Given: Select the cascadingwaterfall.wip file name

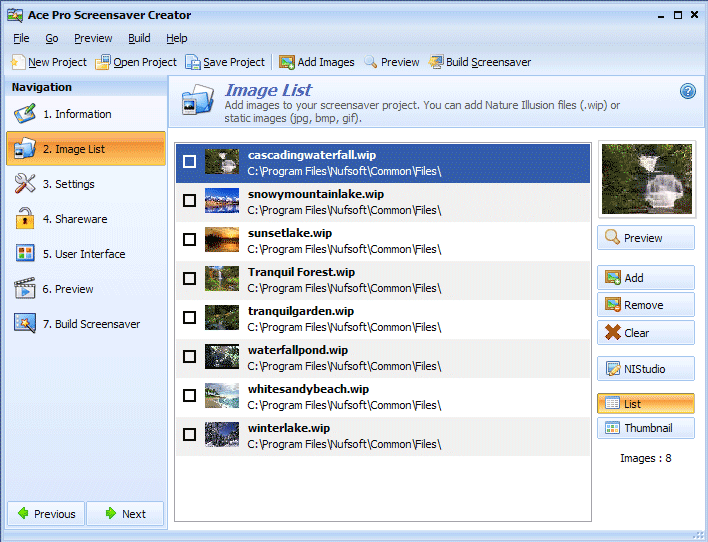Looking at the screenshot, I should [312, 155].
